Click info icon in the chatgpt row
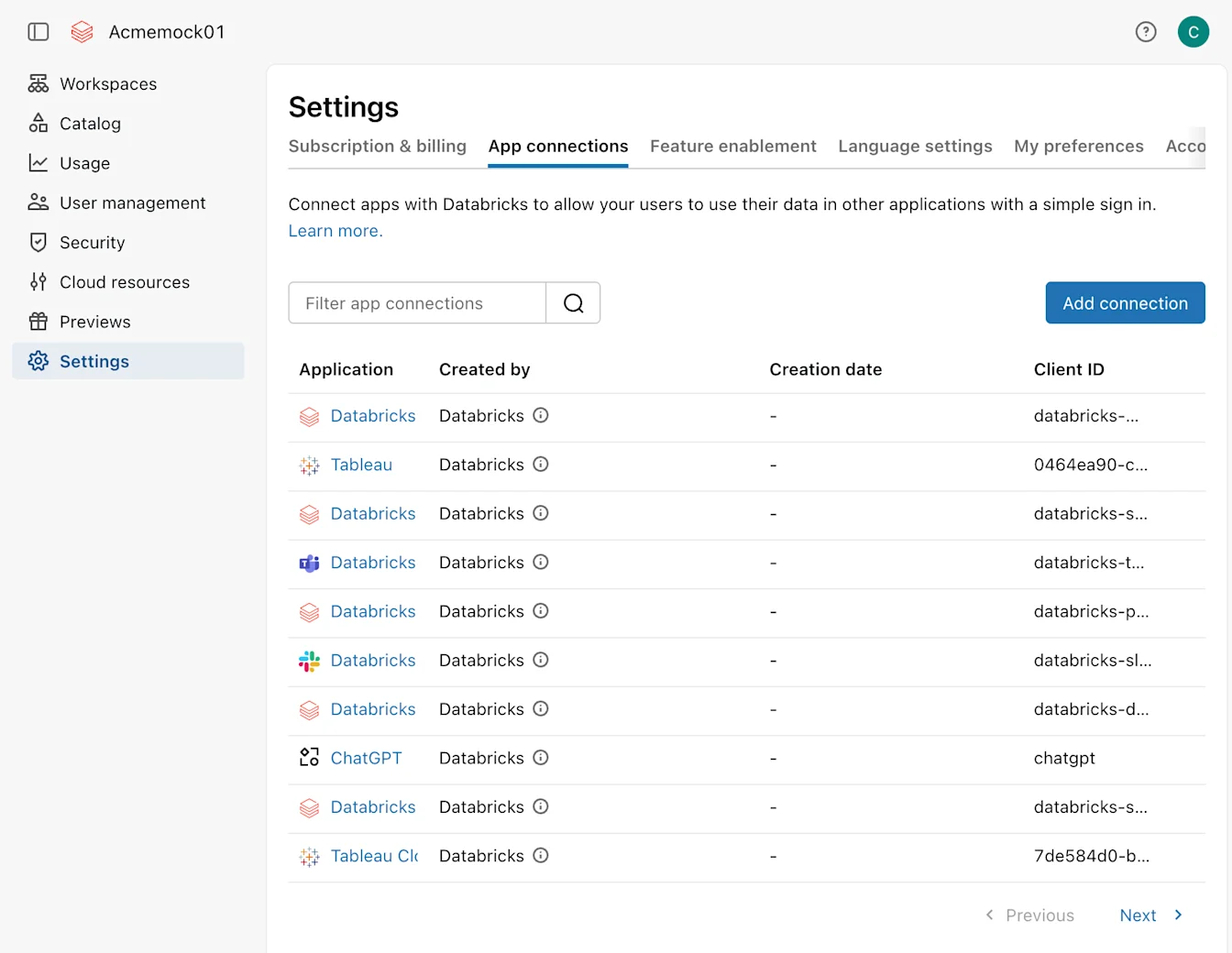This screenshot has height=953, width=1232. (x=541, y=758)
